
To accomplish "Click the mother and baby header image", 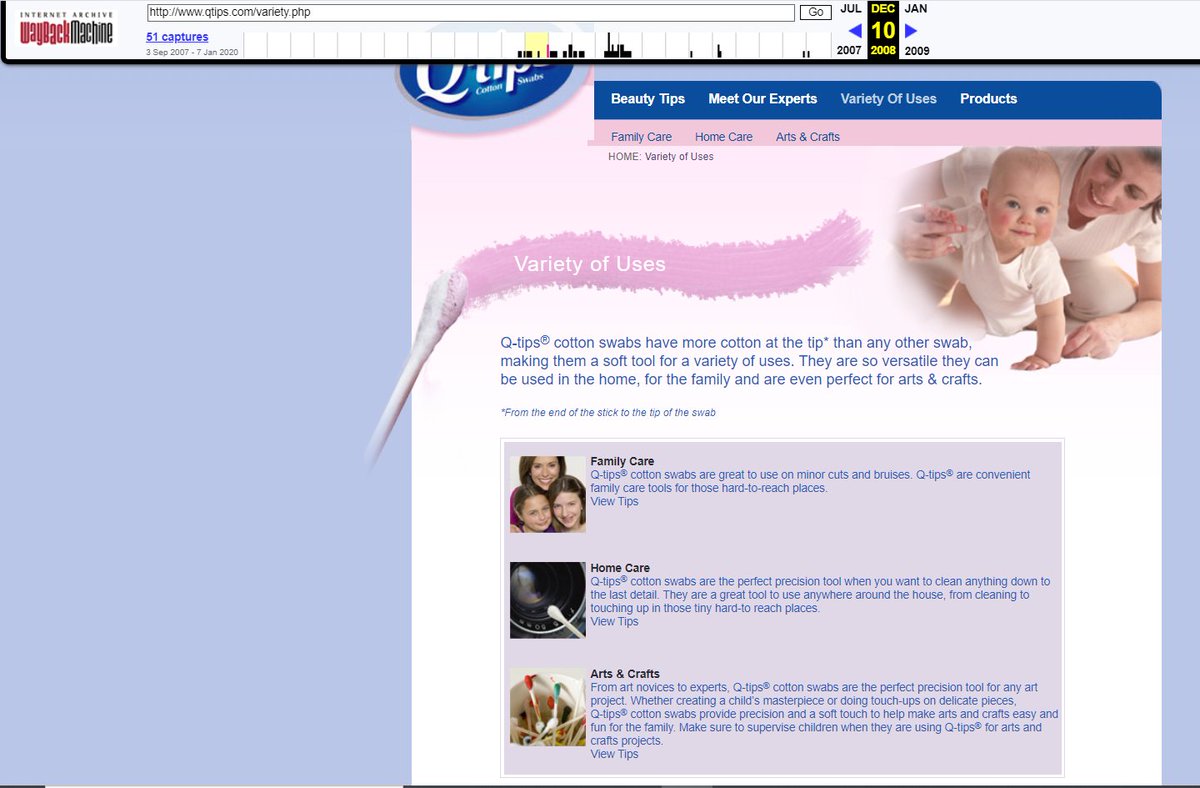I will [1027, 258].
